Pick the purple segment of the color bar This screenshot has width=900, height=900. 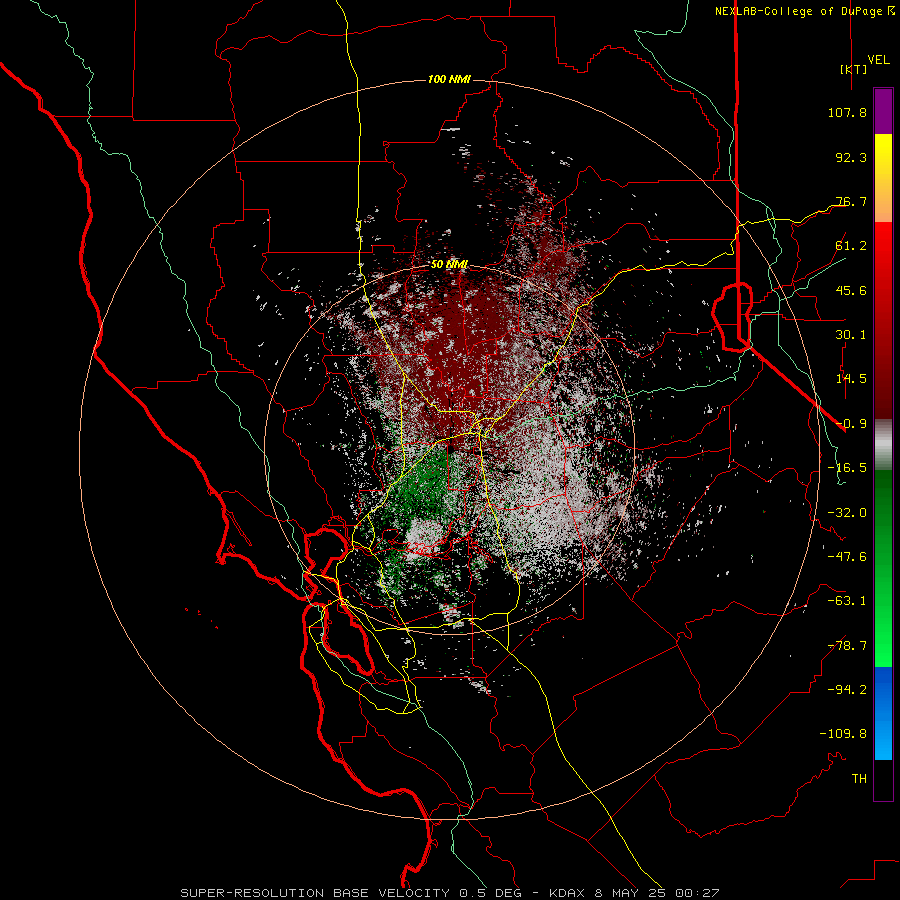tap(883, 112)
